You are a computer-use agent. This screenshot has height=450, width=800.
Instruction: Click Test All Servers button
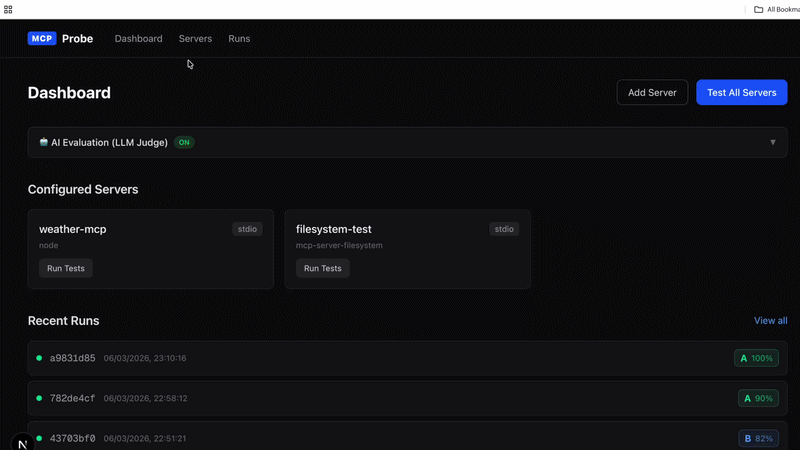coord(742,92)
